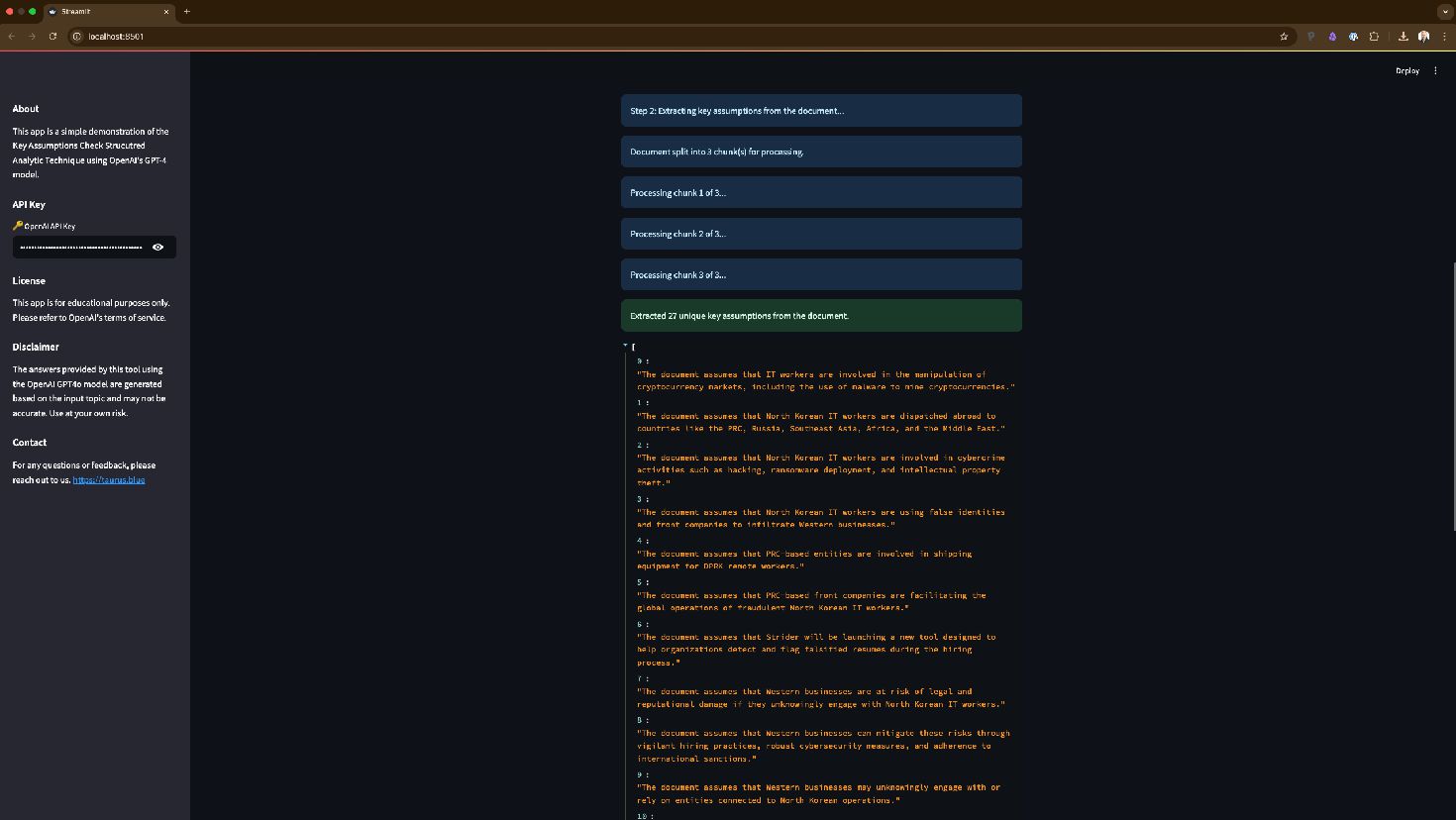Viewport: 1456px width, 820px height.
Task: Click 'Step 2: Extracting key assumptions' message
Action: (821, 111)
